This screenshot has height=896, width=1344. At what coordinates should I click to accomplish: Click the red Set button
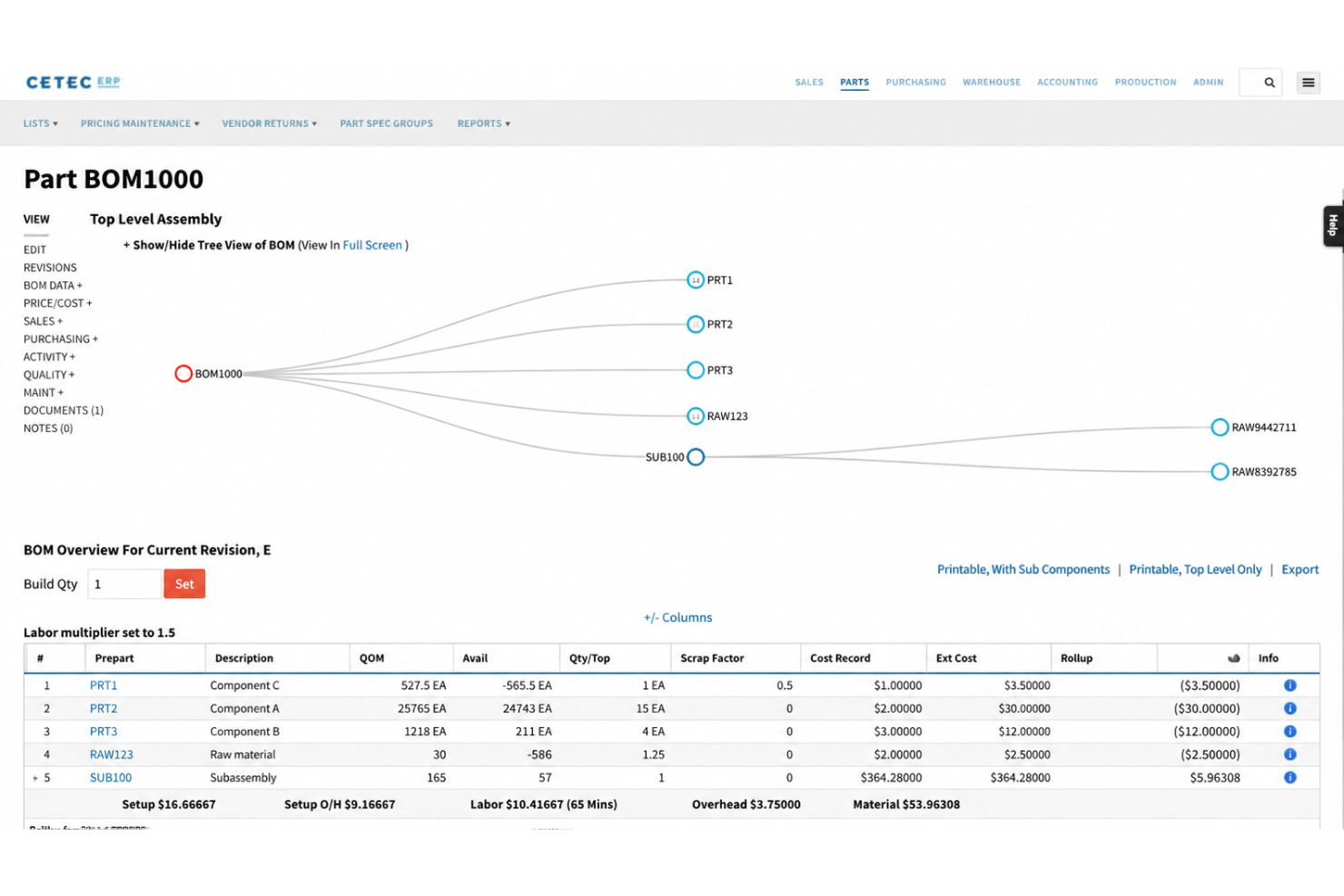pos(184,584)
